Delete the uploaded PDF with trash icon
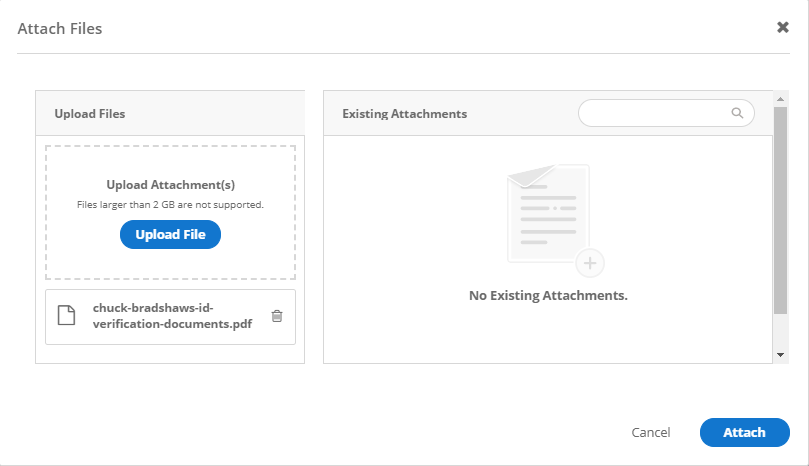This screenshot has height=466, width=809. (277, 316)
